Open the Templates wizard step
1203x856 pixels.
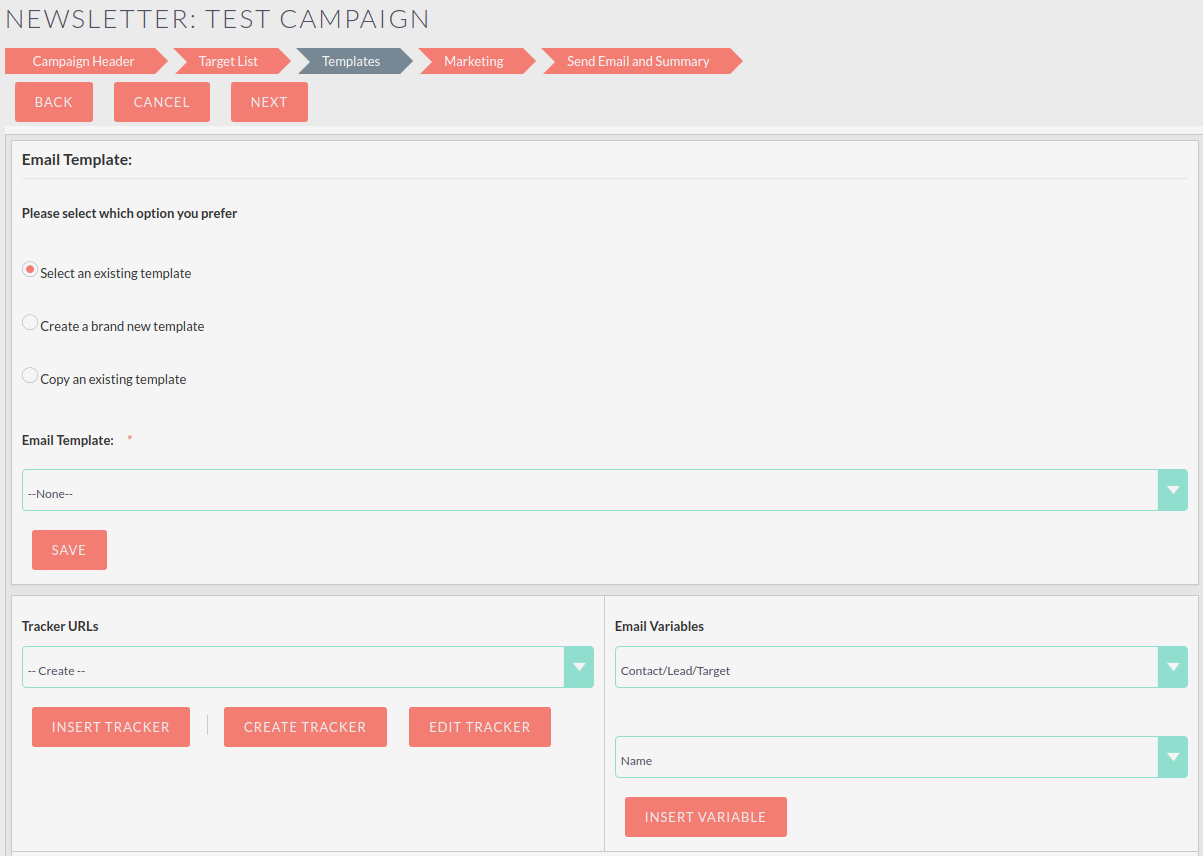tap(351, 61)
